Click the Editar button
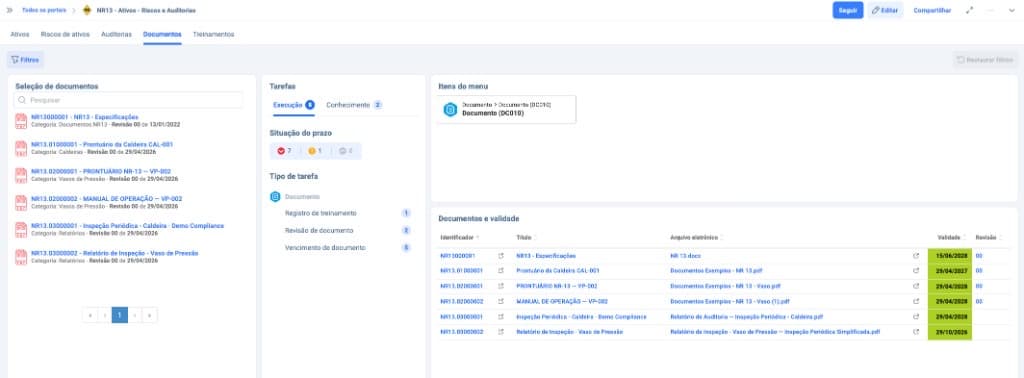 point(885,10)
